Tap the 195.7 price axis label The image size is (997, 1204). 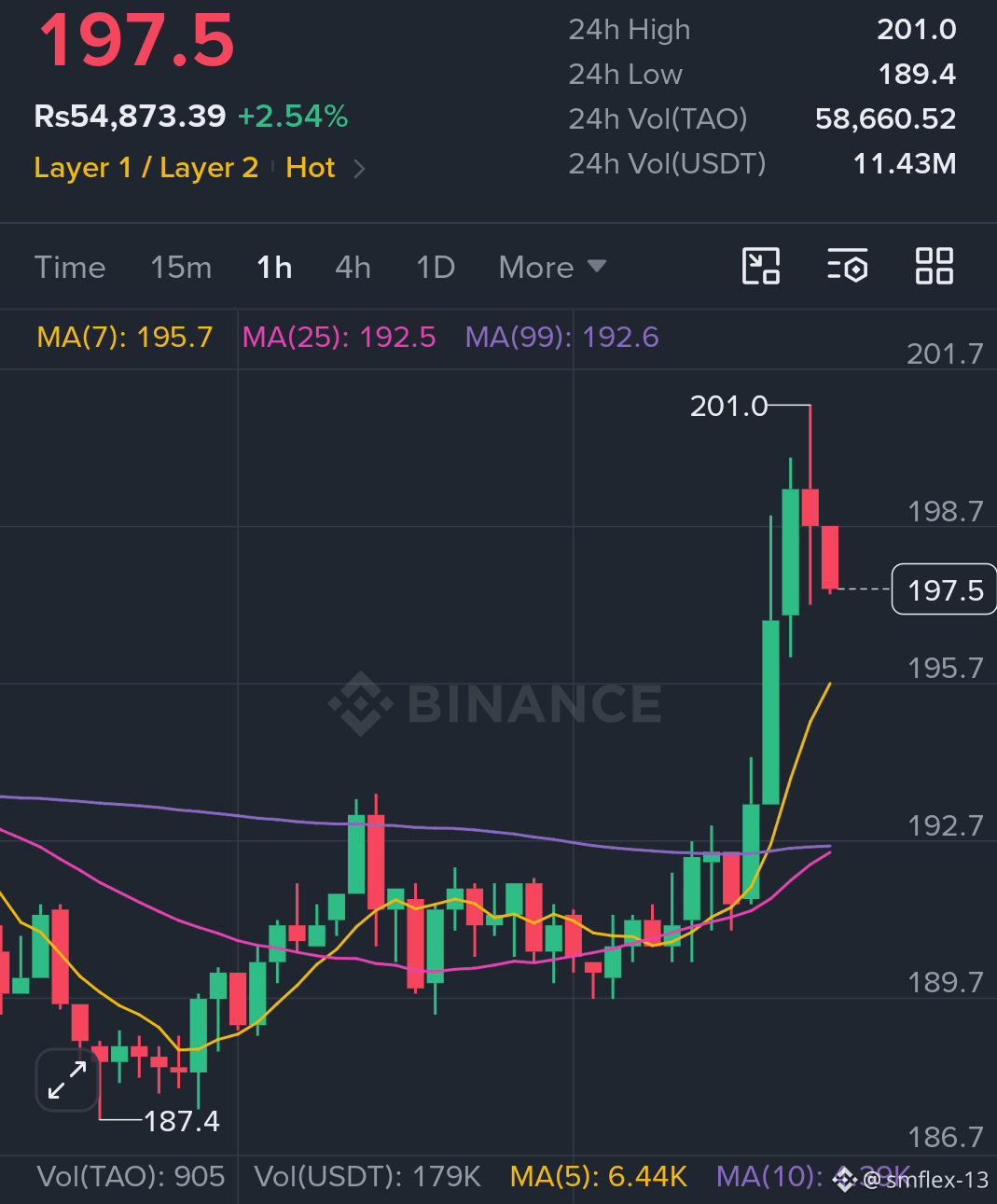[945, 668]
